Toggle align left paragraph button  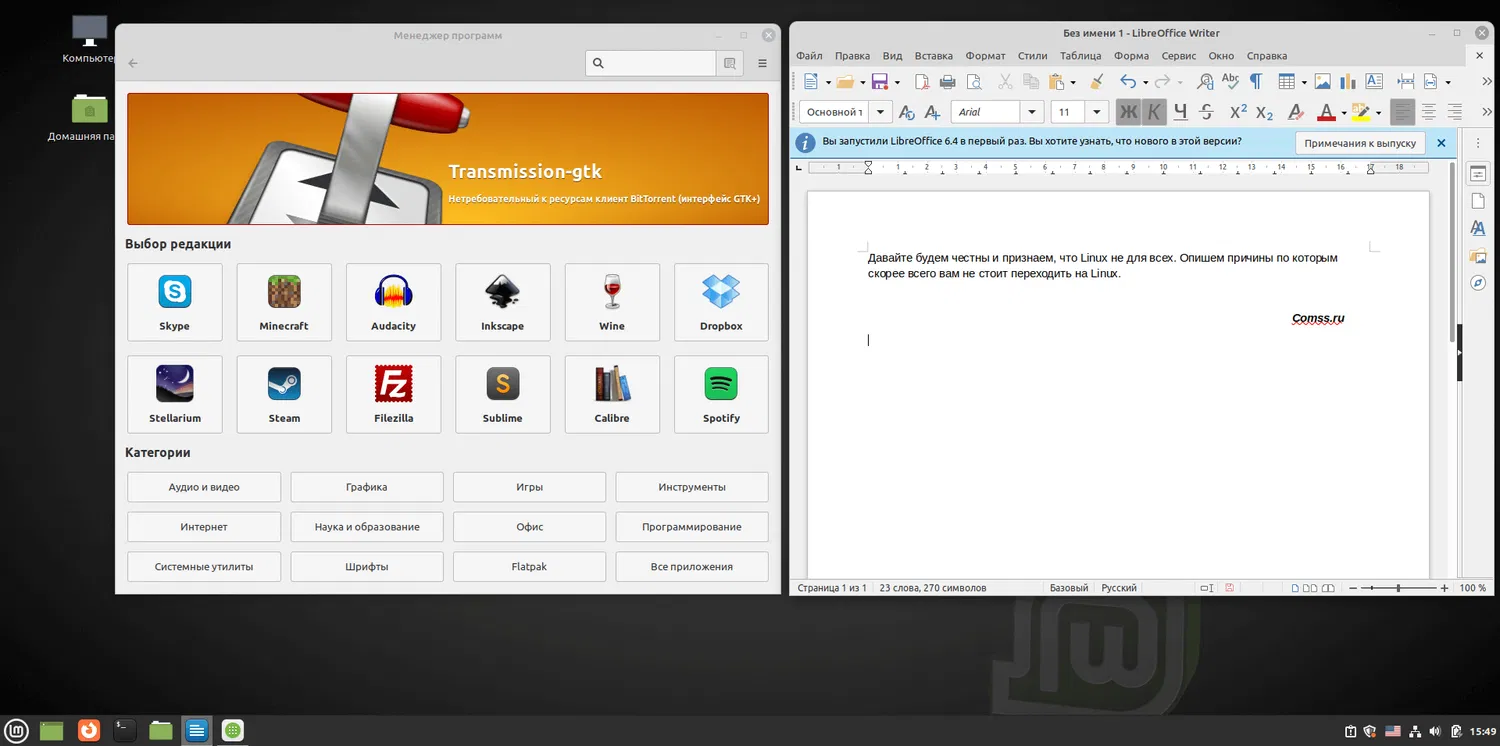click(1403, 112)
